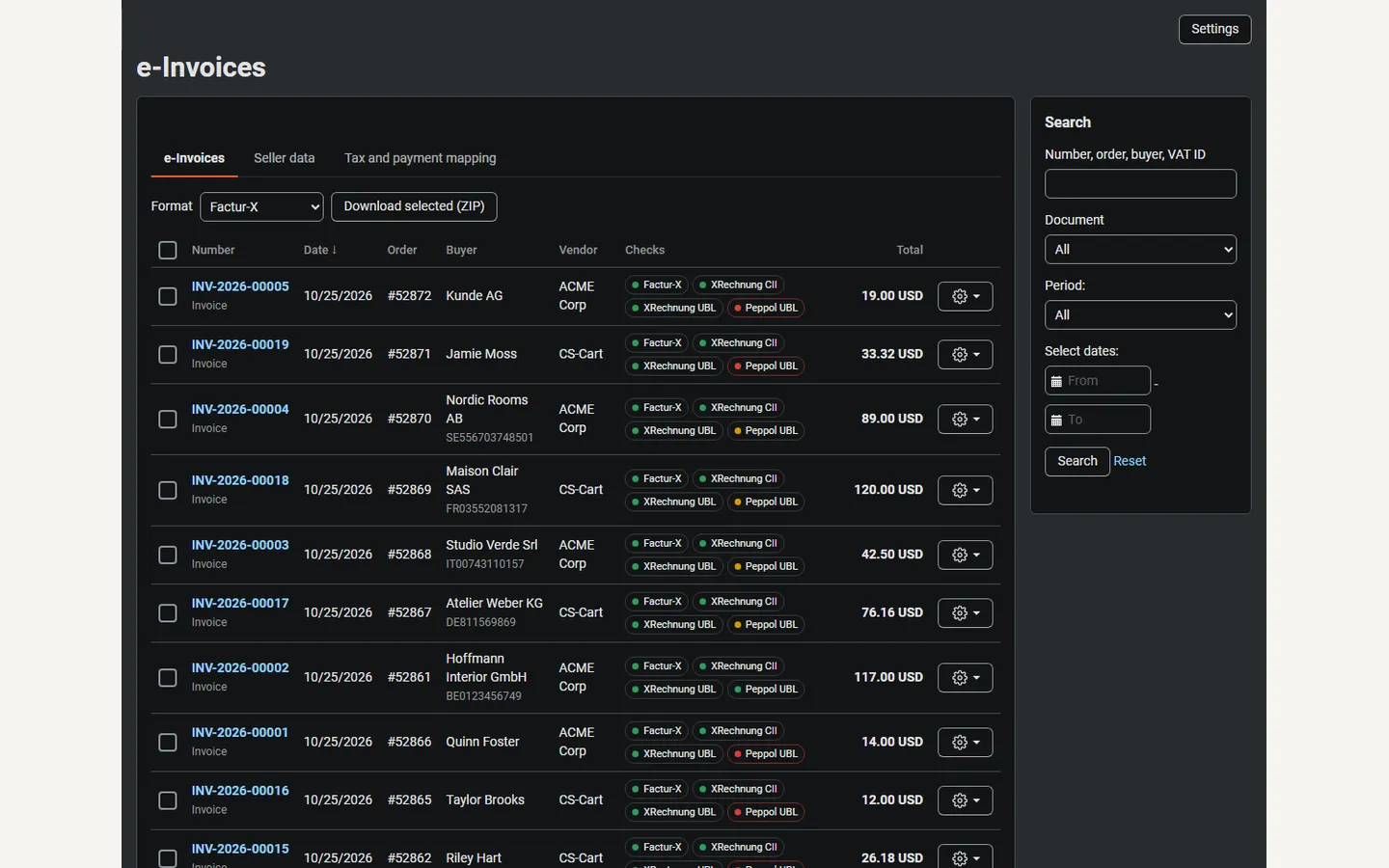
Task: Click the From date input field
Action: [x=1098, y=380]
